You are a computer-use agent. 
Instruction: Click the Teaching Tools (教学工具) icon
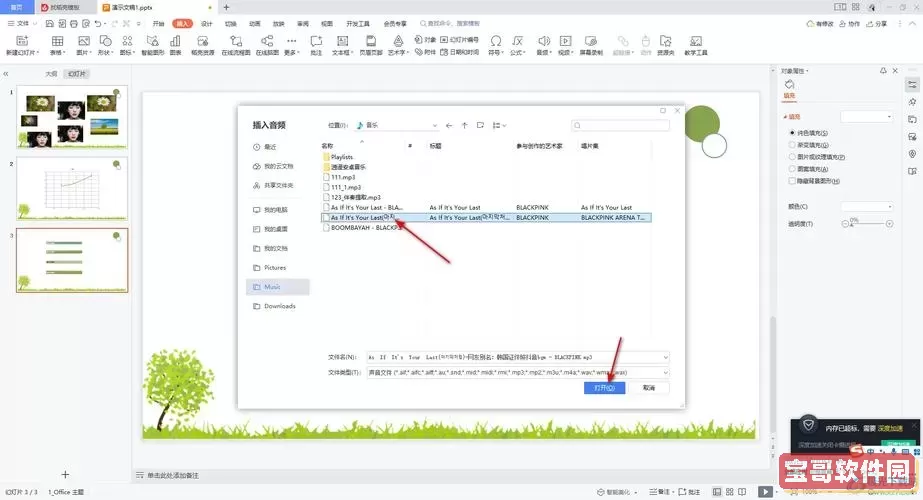696,41
